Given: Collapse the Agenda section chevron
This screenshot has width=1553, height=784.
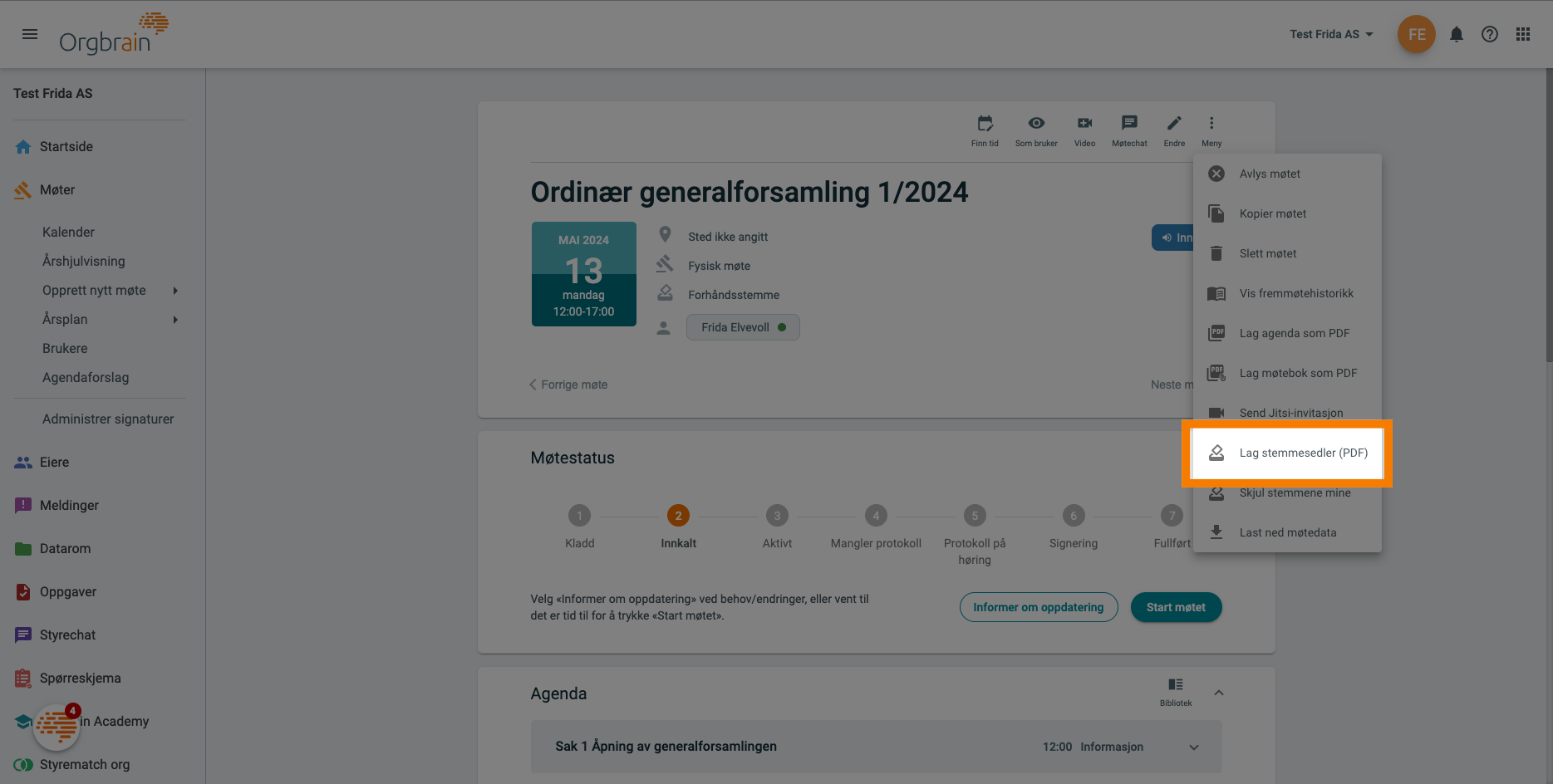Looking at the screenshot, I should (1219, 693).
